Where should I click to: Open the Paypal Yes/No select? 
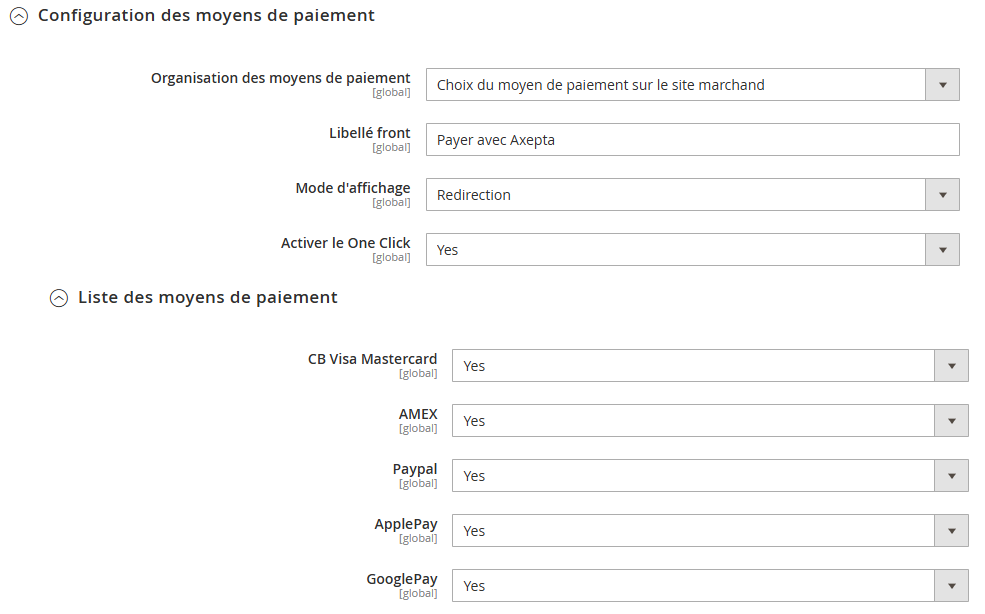[710, 476]
